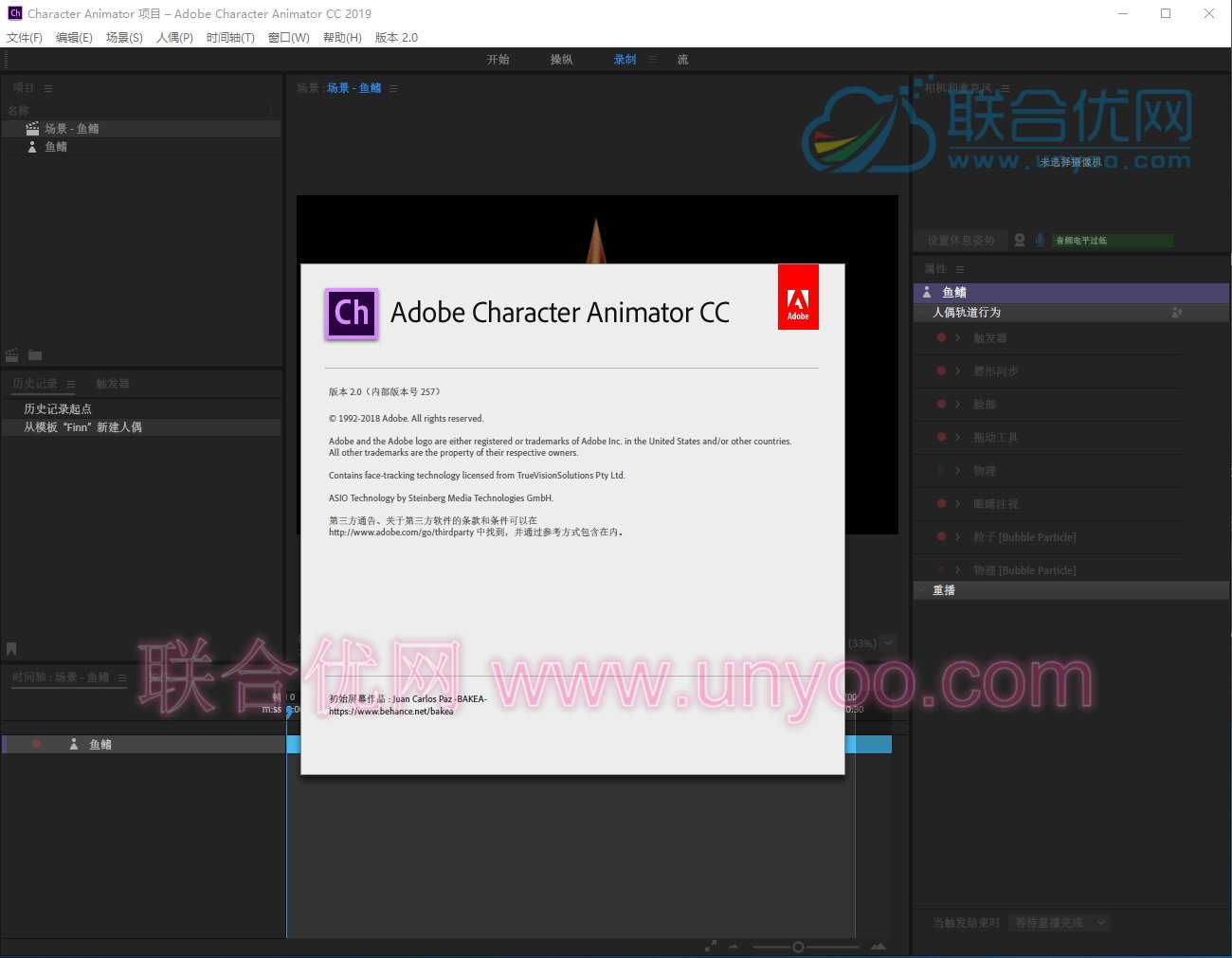Expand the 拖动工具 behavior chevron
This screenshot has height=958, width=1232.
[958, 438]
